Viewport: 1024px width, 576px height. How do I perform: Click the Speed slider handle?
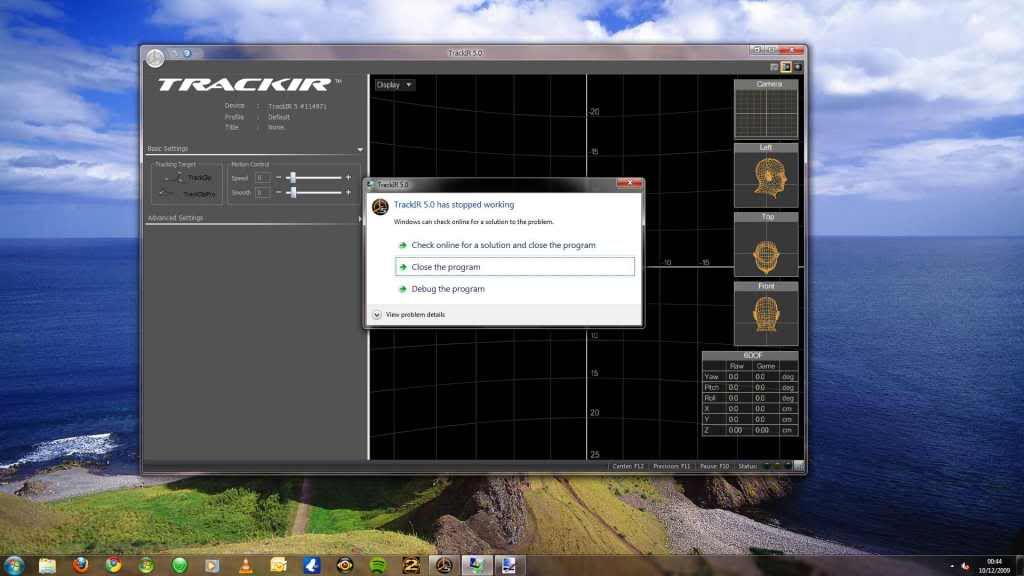point(293,178)
